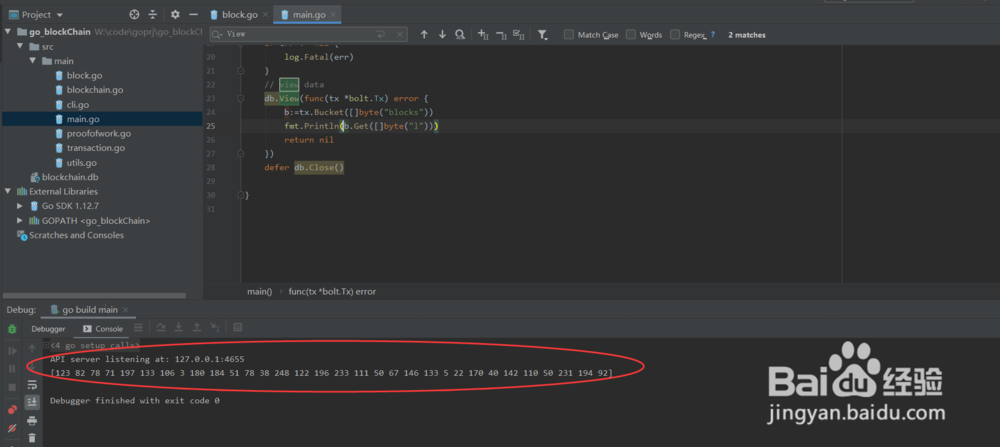The image size is (1000, 447).
Task: Select Console tab in debug panel
Action: tap(103, 329)
